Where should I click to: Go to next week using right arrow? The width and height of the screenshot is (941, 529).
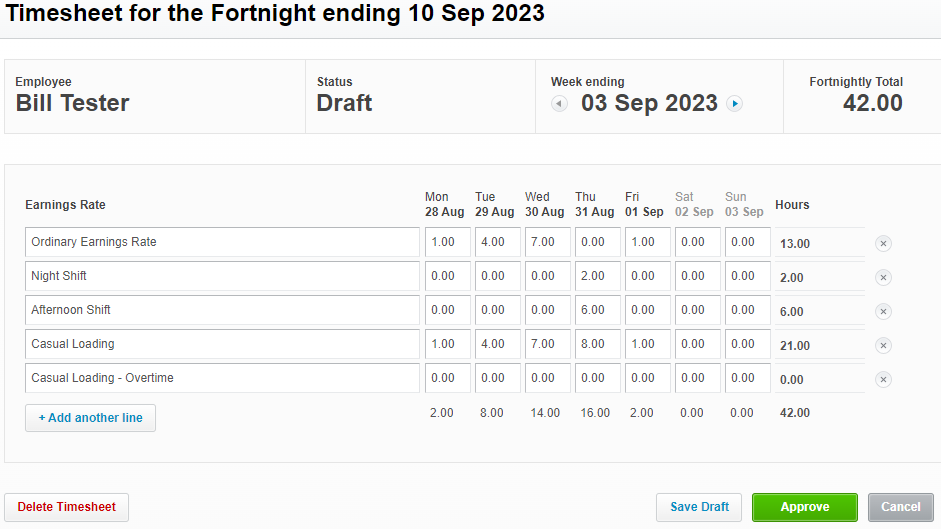[735, 104]
